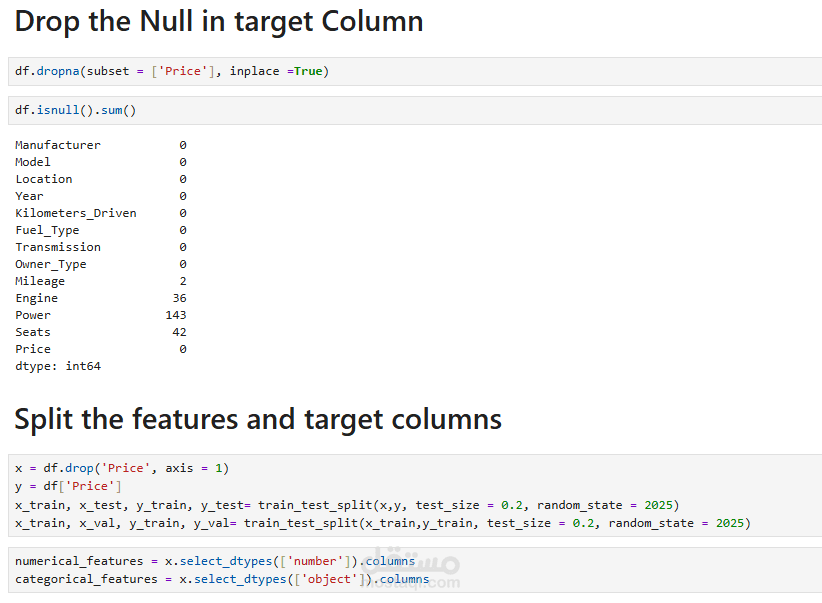The image size is (822, 603).
Task: Place cursor on the x = df.drop line
Action: click(x=122, y=468)
